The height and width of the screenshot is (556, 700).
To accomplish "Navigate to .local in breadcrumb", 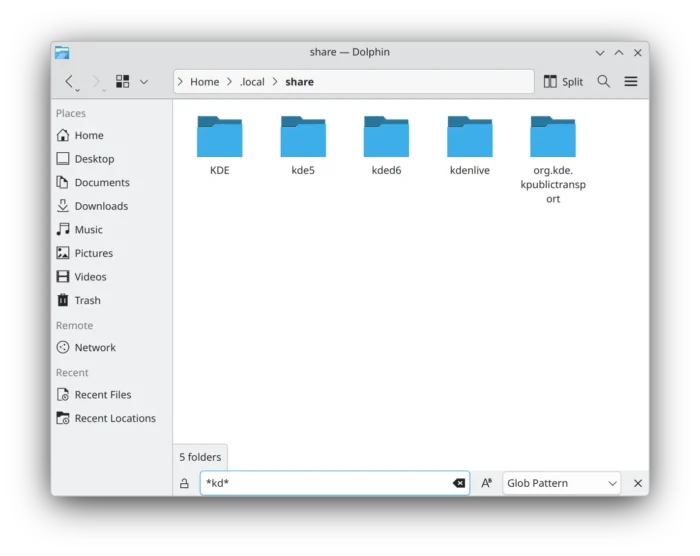I will click(252, 82).
